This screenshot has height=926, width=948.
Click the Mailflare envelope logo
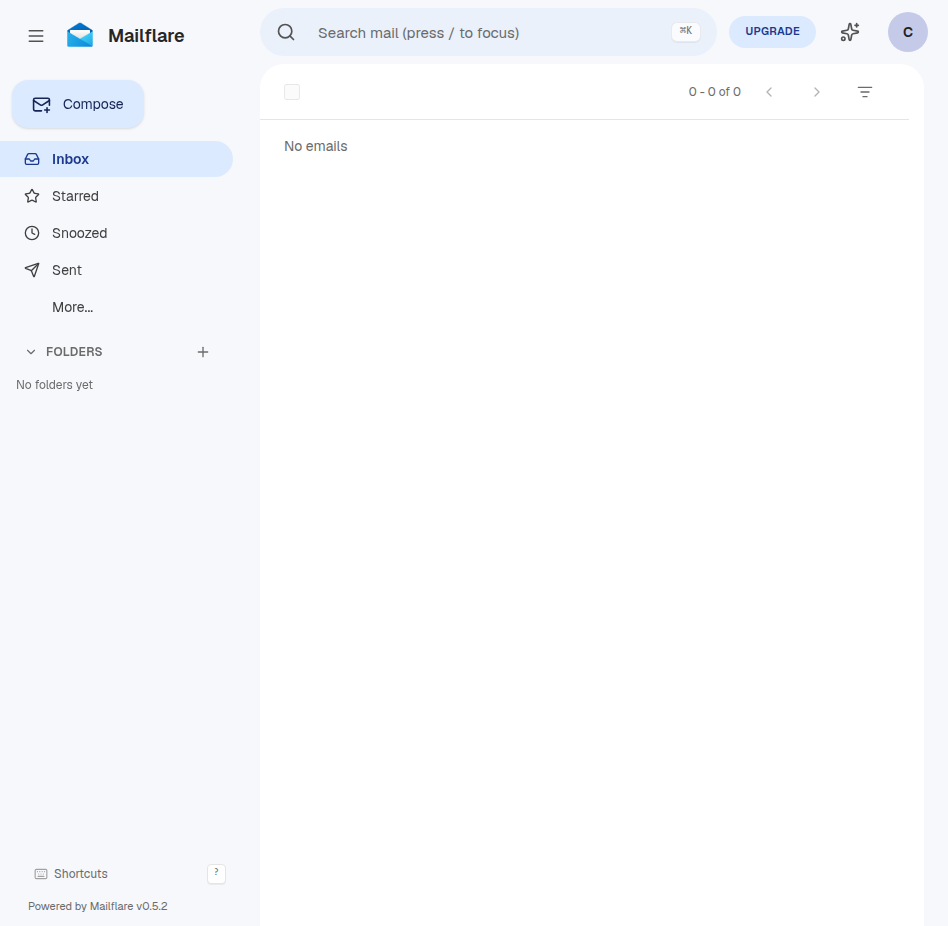click(x=80, y=35)
